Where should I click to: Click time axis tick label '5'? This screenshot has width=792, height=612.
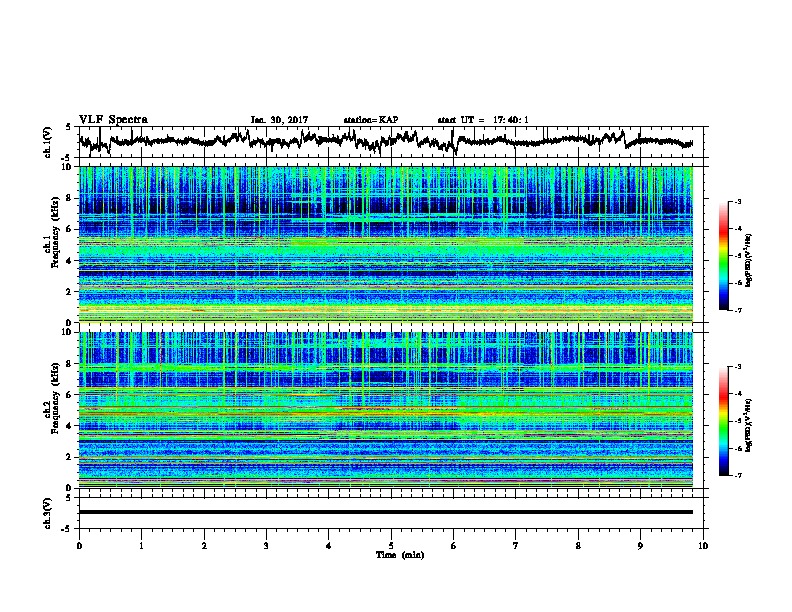pyautogui.click(x=391, y=546)
